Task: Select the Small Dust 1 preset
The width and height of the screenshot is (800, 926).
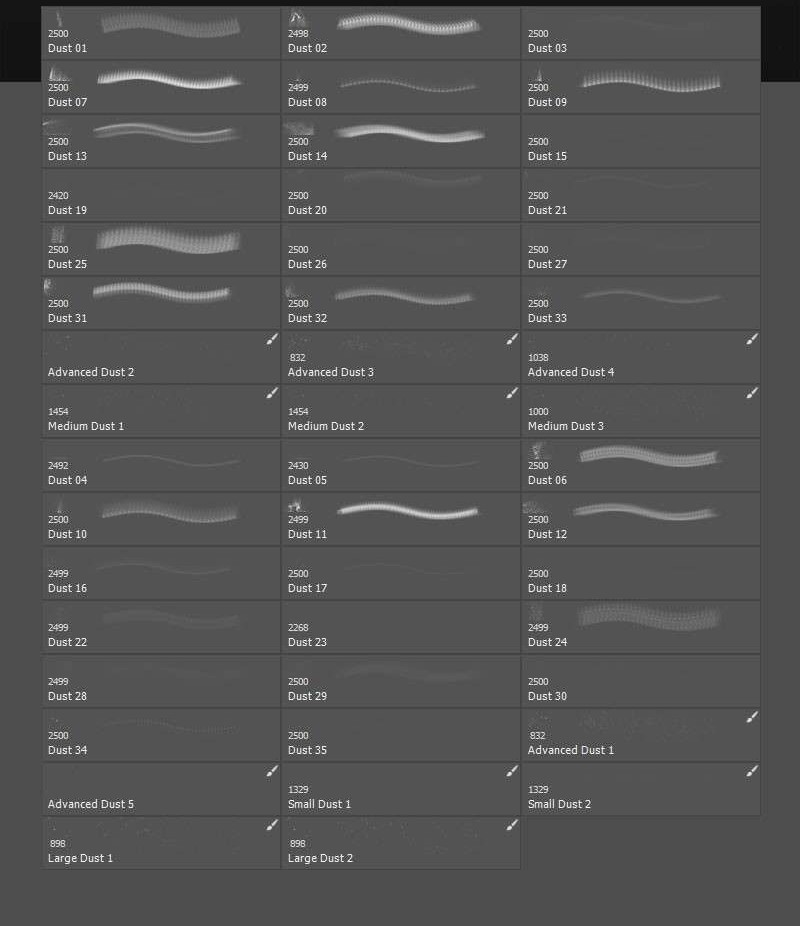Action: (401, 789)
